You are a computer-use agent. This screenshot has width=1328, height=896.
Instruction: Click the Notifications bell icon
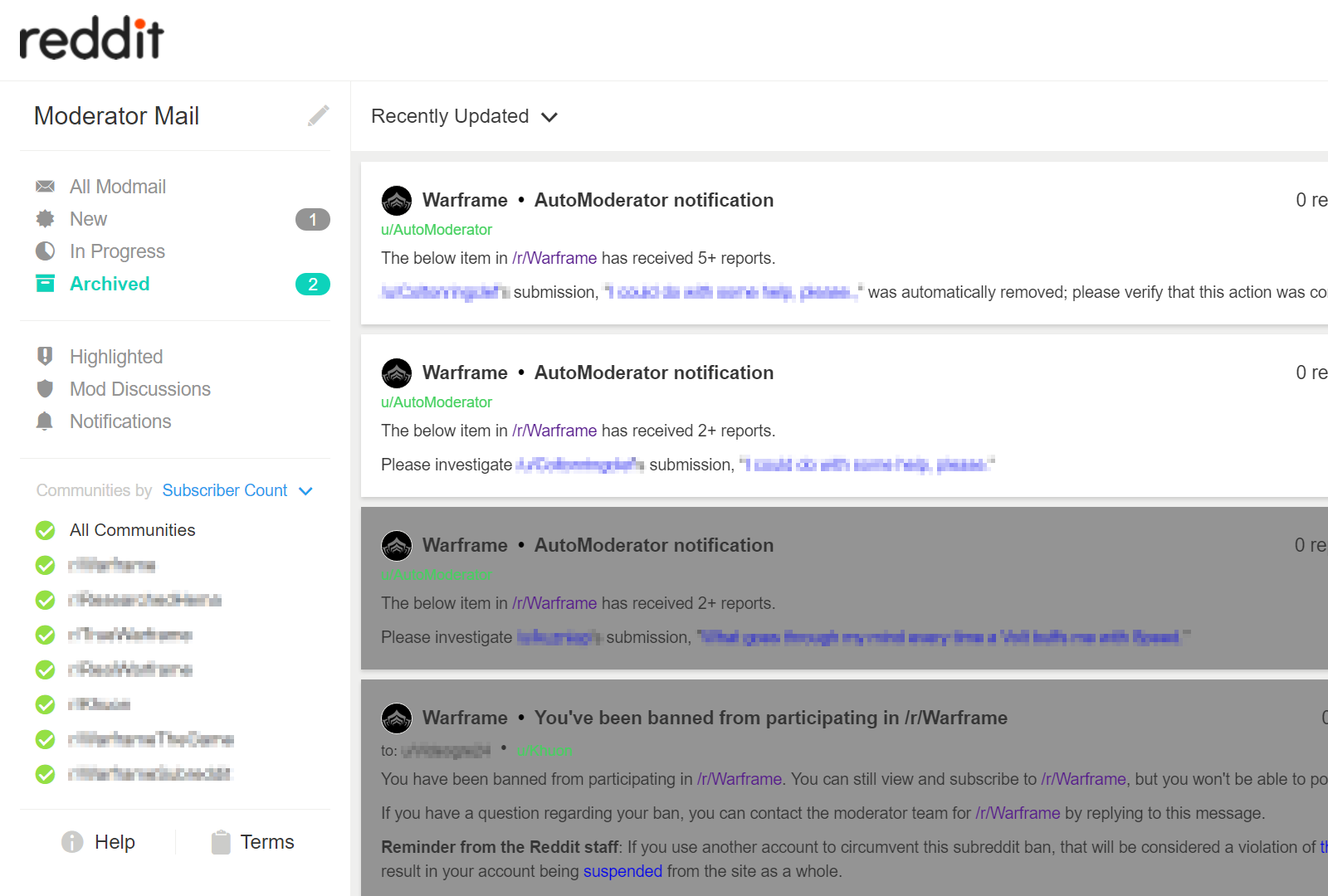click(46, 421)
